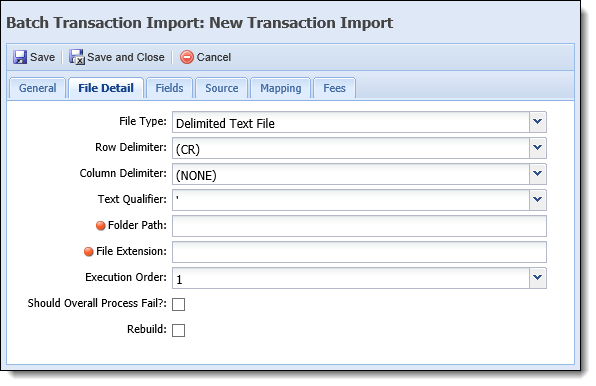
Task: Click the Save floppy disk icon
Action: (20, 57)
